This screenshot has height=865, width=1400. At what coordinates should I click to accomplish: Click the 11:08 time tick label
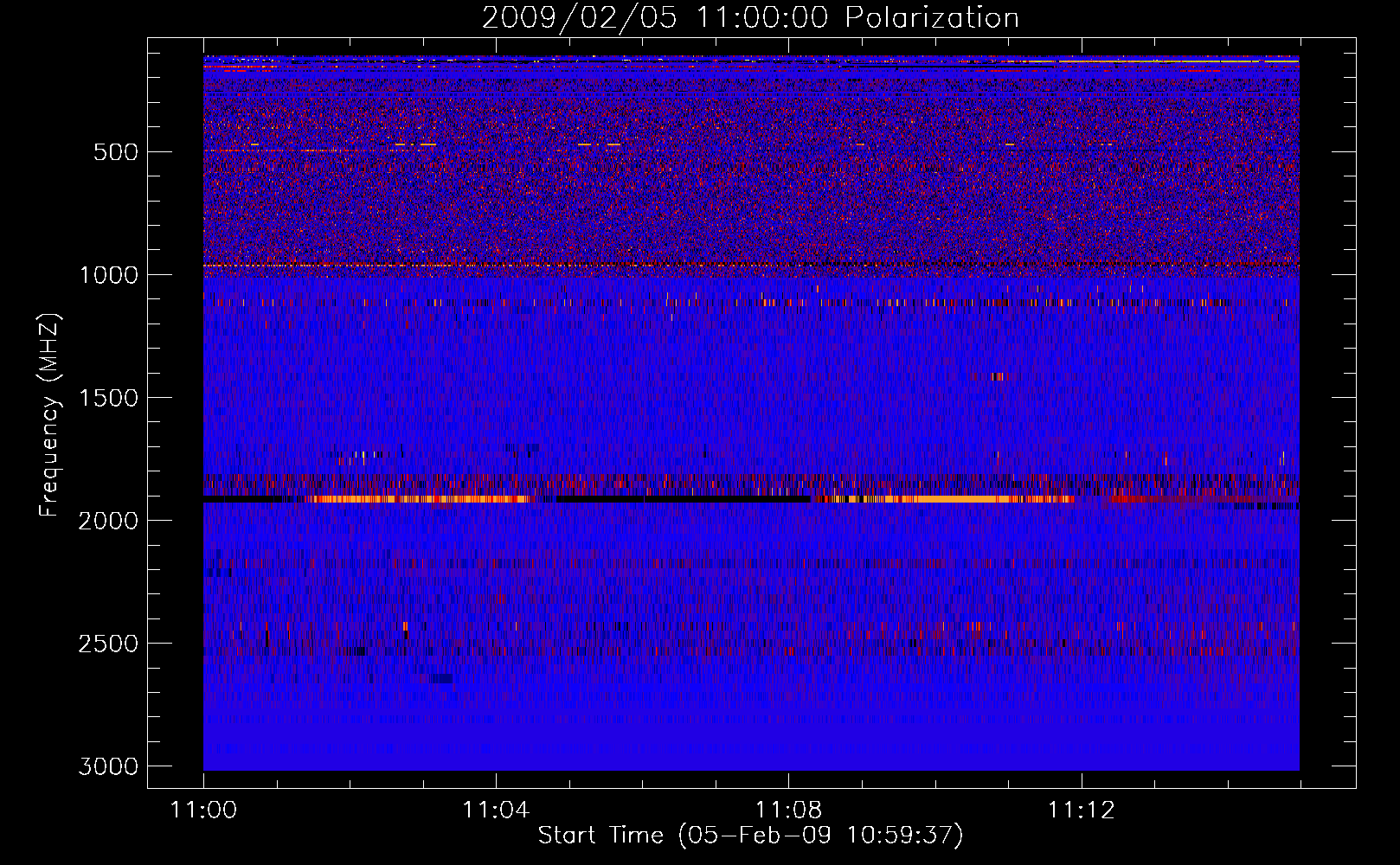click(788, 811)
